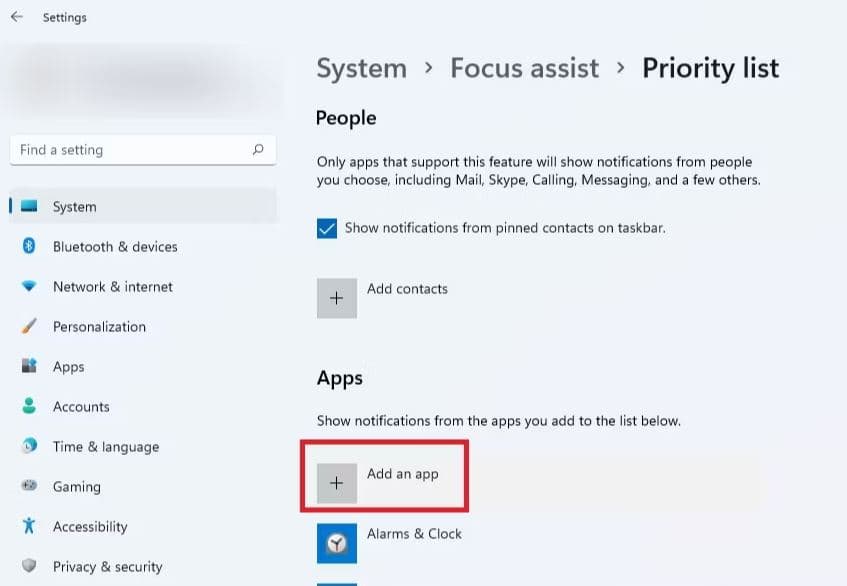Screen dimensions: 847x586
Task: Select the Alarms & Clock app entry
Action: [x=413, y=534]
